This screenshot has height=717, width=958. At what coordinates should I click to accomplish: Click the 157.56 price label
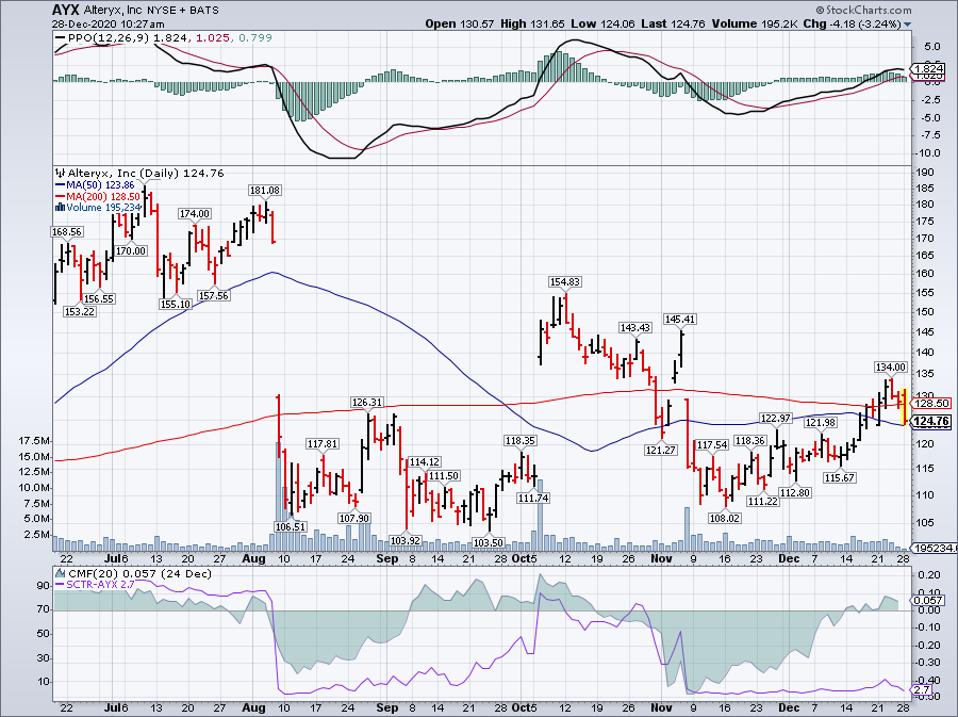pyautogui.click(x=214, y=296)
